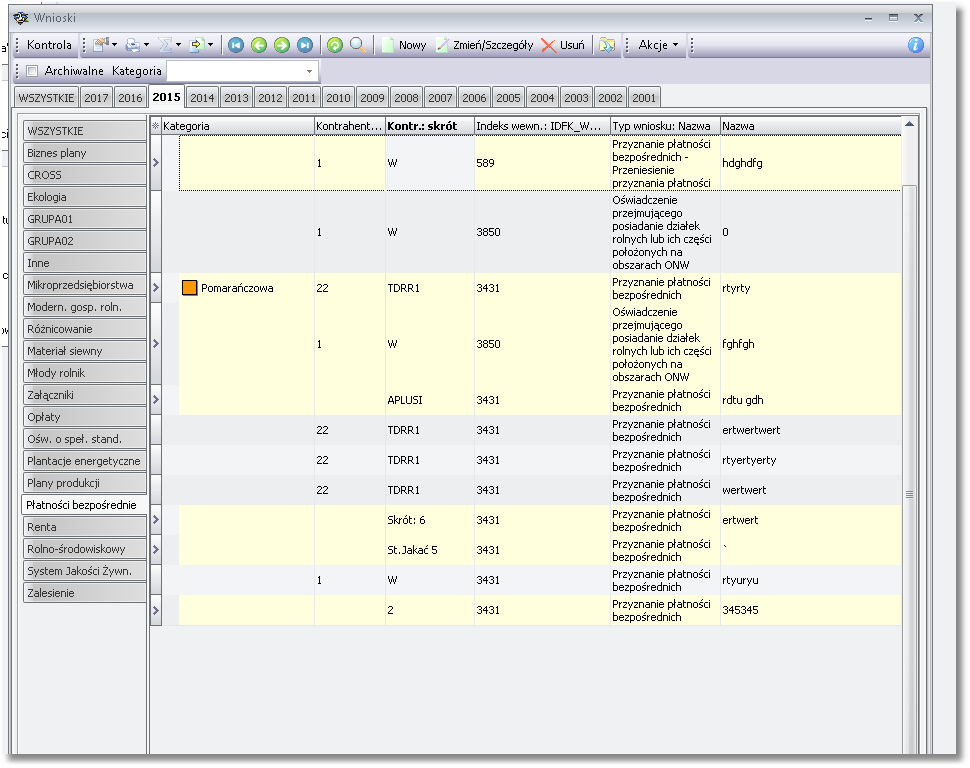Refresh the list with green circular icon

[x=335, y=45]
